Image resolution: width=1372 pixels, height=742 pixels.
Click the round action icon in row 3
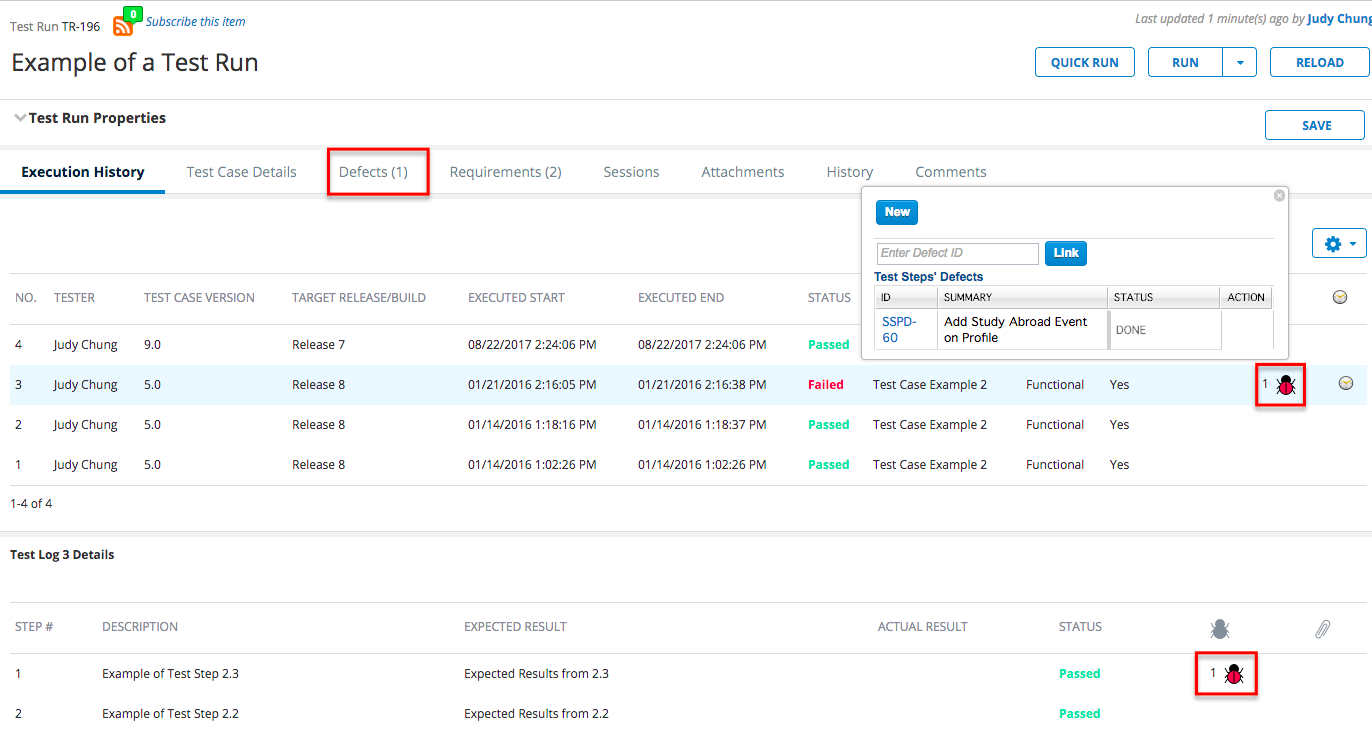click(x=1346, y=383)
